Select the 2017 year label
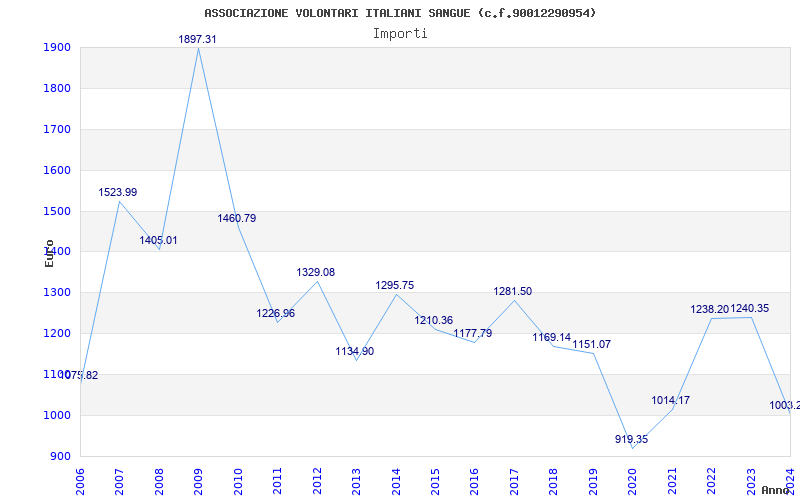Image resolution: width=800 pixels, height=500 pixels. coord(514,482)
